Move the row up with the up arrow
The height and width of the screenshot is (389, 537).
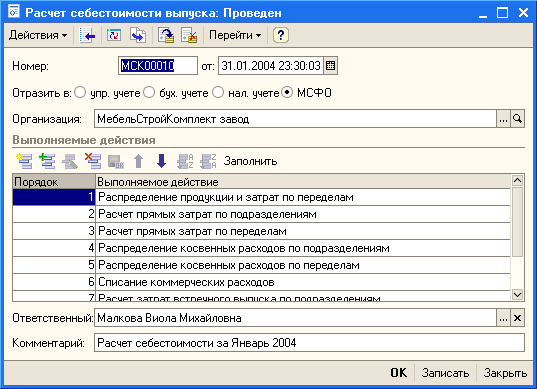pyautogui.click(x=139, y=161)
